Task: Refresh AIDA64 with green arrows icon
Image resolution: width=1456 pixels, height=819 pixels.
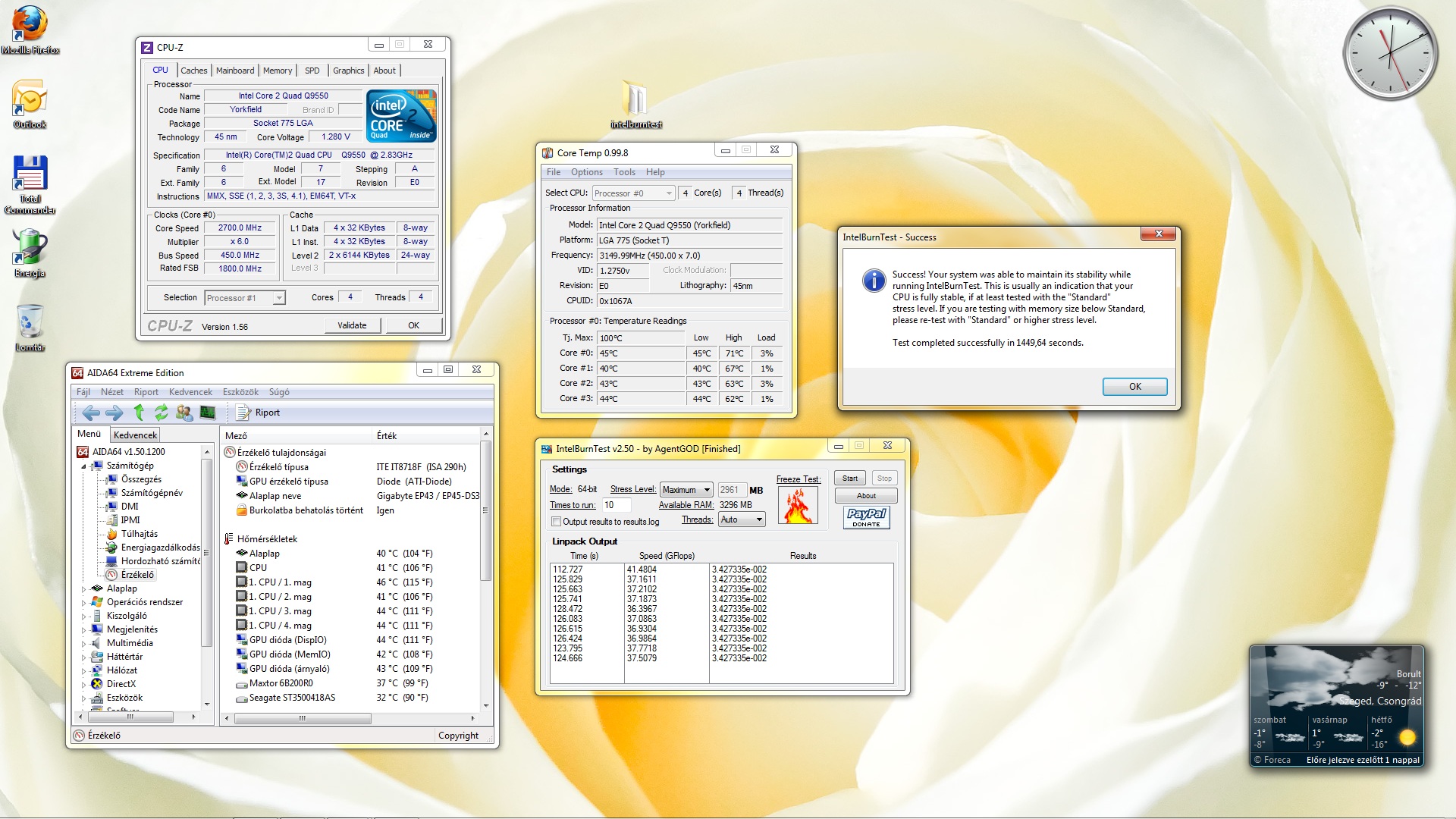Action: pos(161,413)
